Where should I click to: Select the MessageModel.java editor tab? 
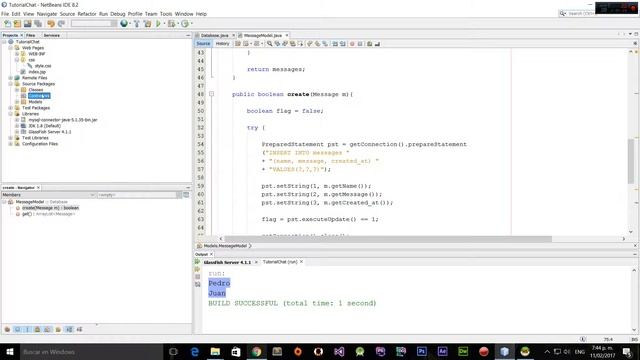tap(262, 36)
